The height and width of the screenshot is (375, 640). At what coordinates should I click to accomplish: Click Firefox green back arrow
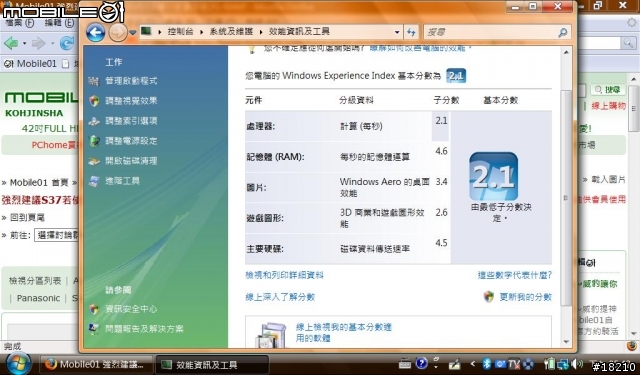click(11, 43)
